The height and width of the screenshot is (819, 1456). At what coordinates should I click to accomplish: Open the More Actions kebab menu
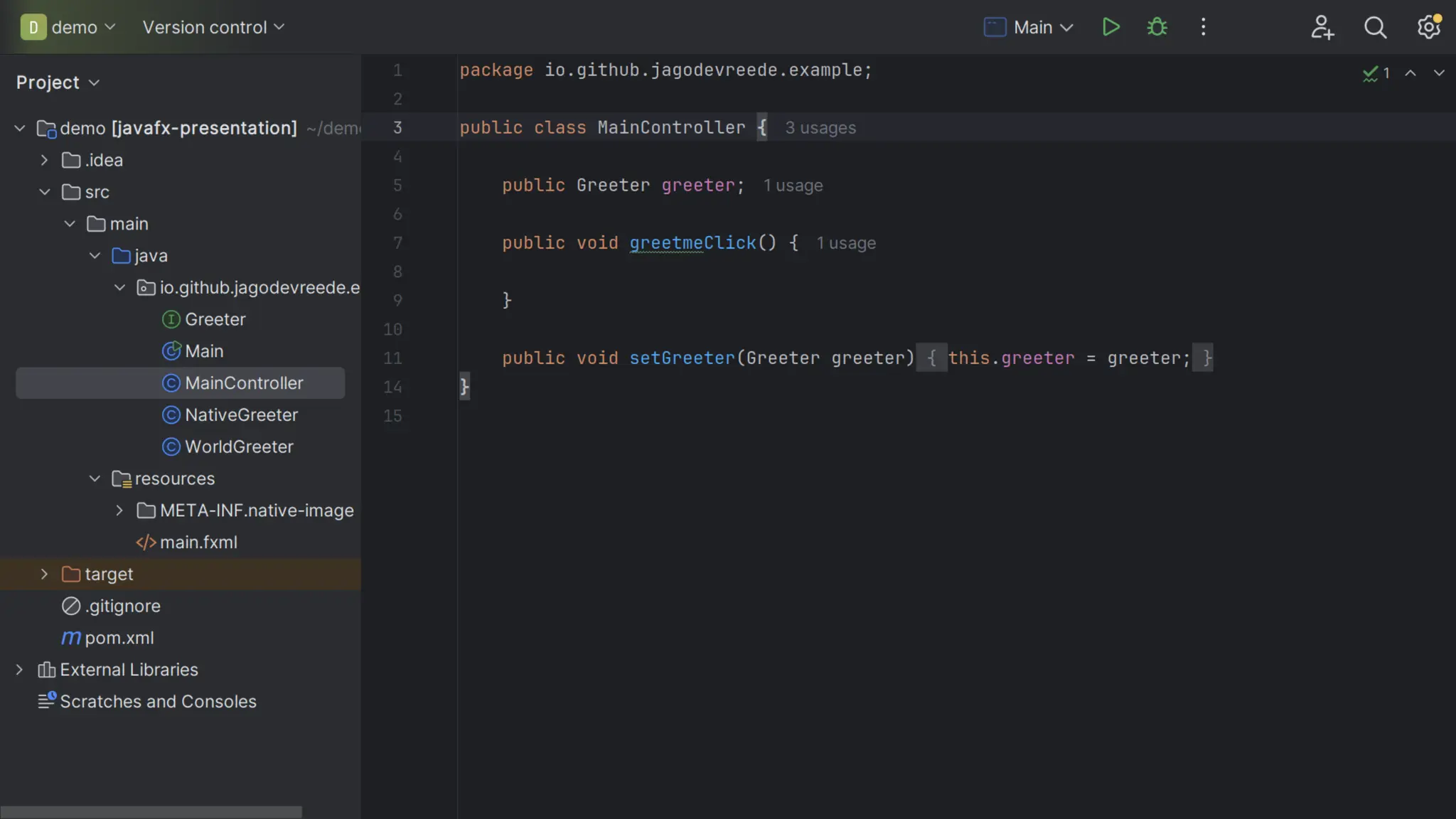(x=1203, y=27)
